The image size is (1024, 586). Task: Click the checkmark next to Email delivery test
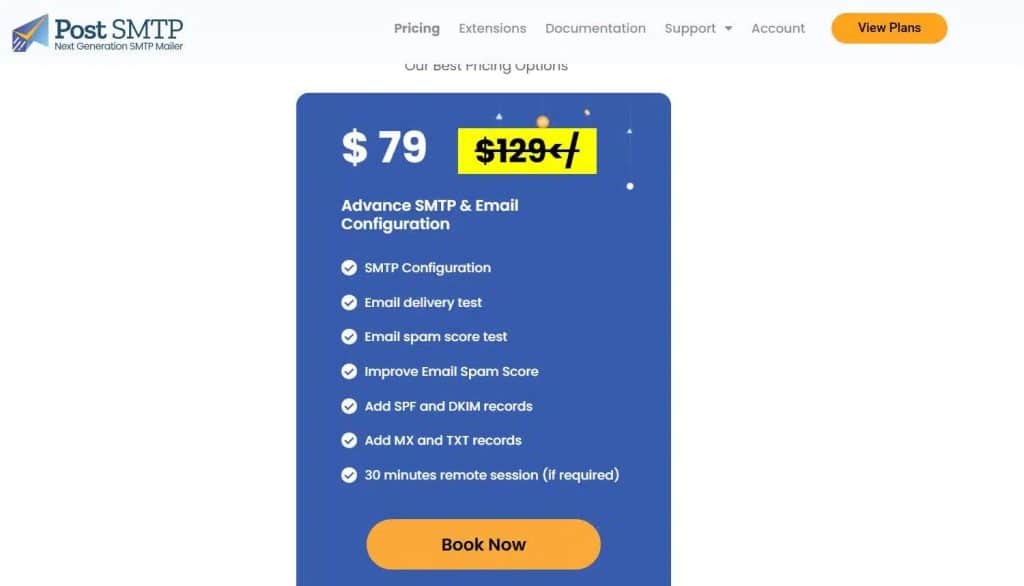[349, 302]
